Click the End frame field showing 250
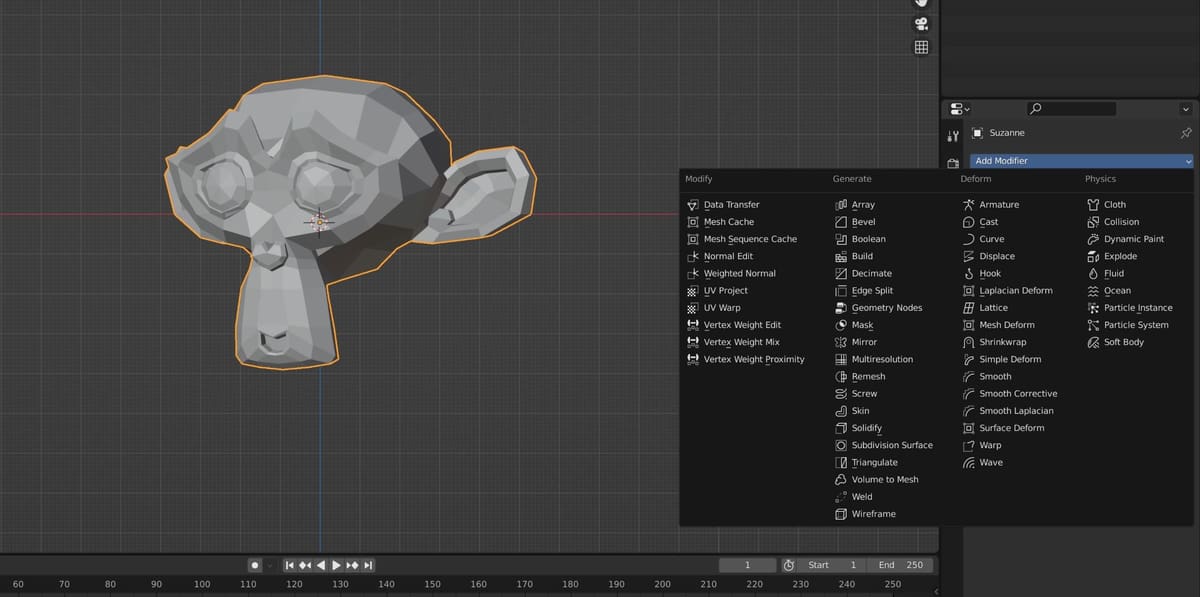The height and width of the screenshot is (597, 1200). [900, 565]
